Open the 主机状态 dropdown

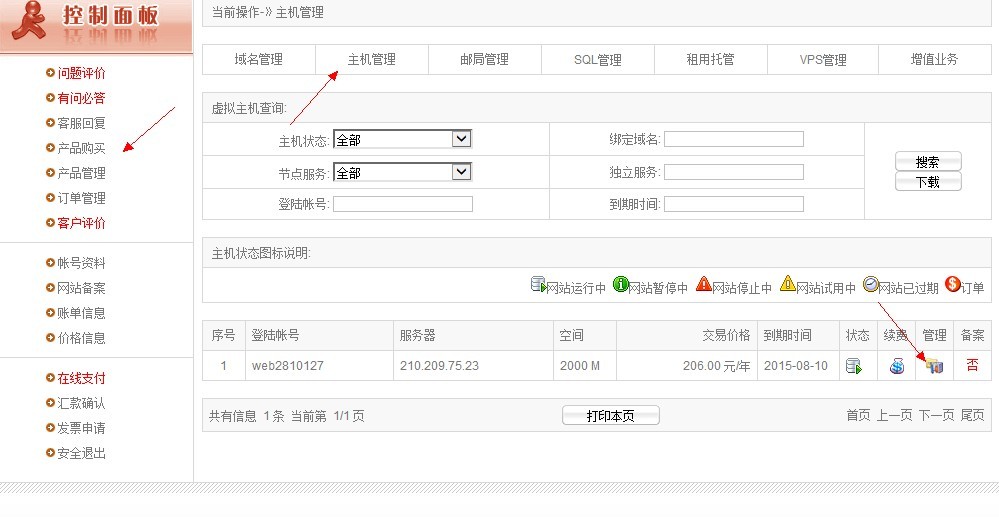click(x=402, y=140)
